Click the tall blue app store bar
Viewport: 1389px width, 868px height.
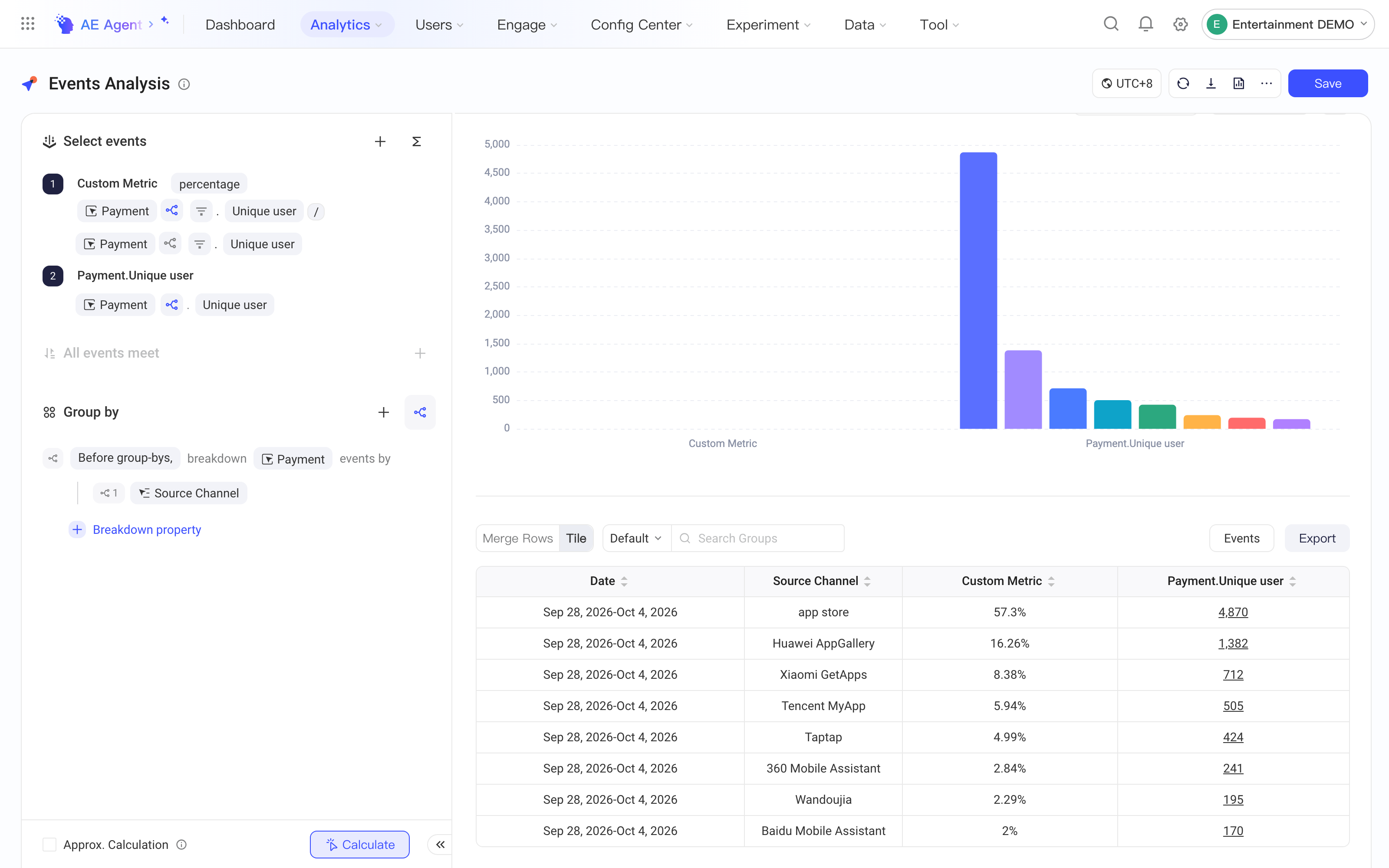pyautogui.click(x=978, y=290)
